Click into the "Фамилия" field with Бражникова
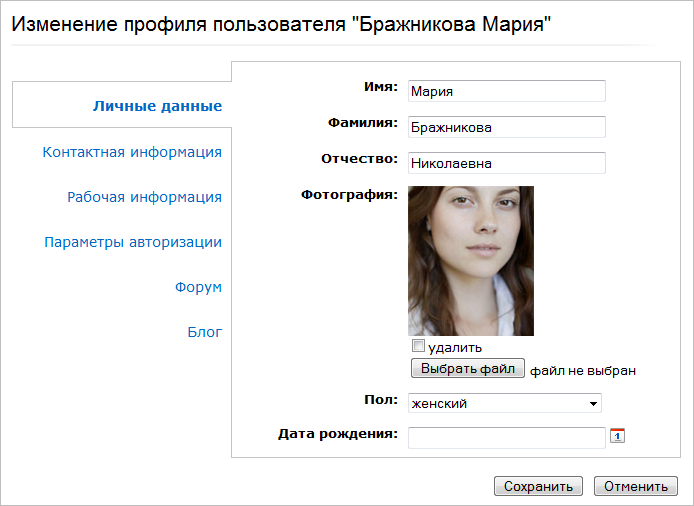The height and width of the screenshot is (506, 694). (507, 127)
